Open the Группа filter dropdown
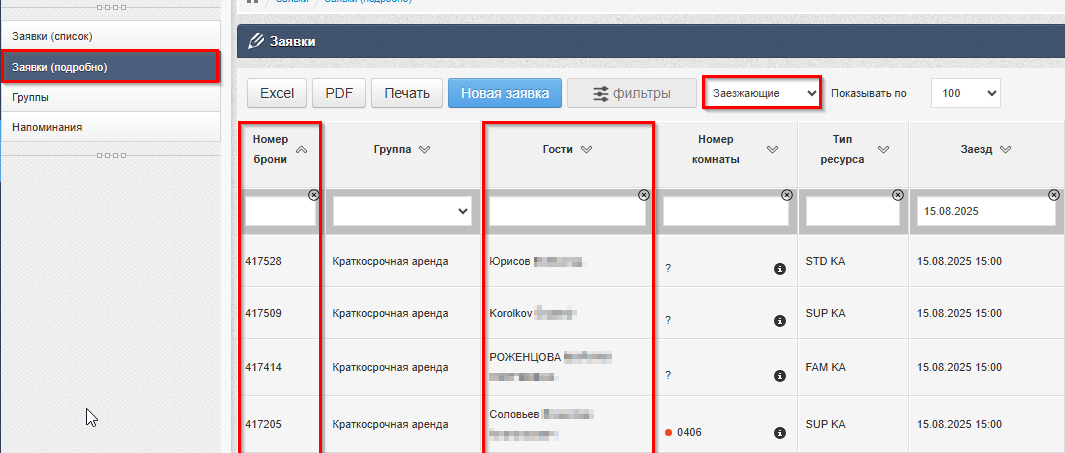 click(402, 212)
